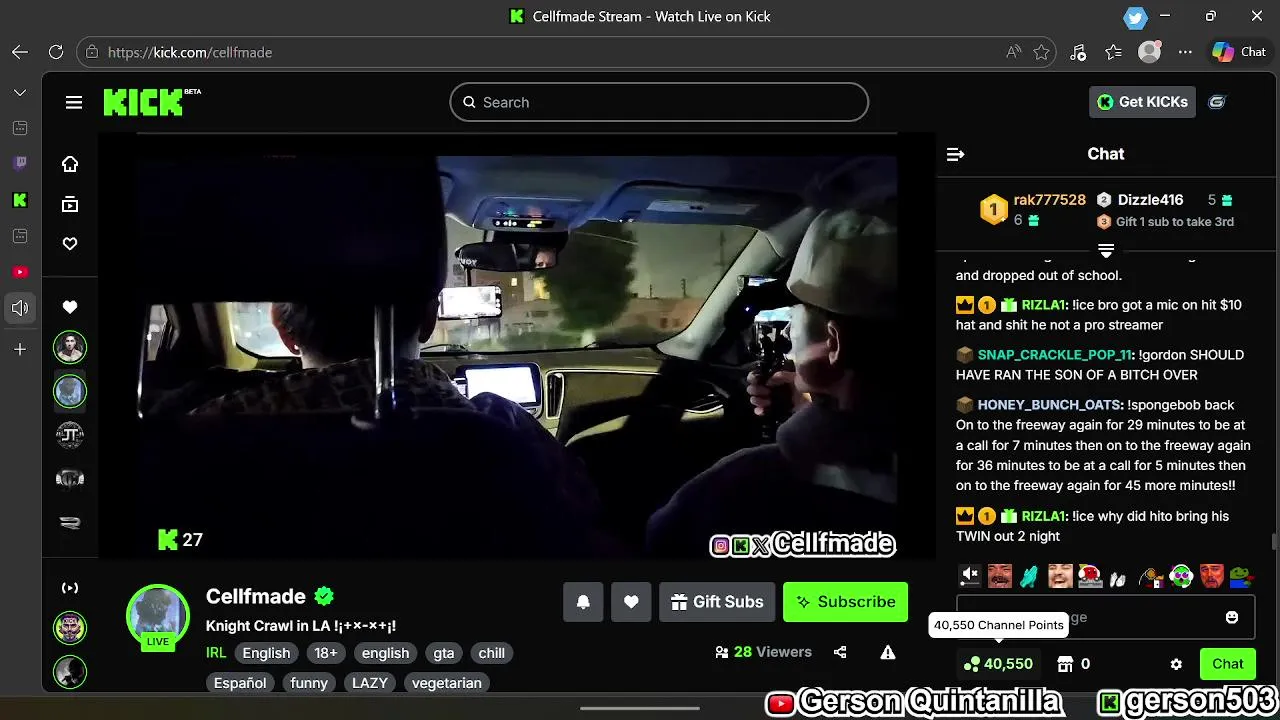Click the Subscribe button
The width and height of the screenshot is (1280, 720).
coord(845,602)
